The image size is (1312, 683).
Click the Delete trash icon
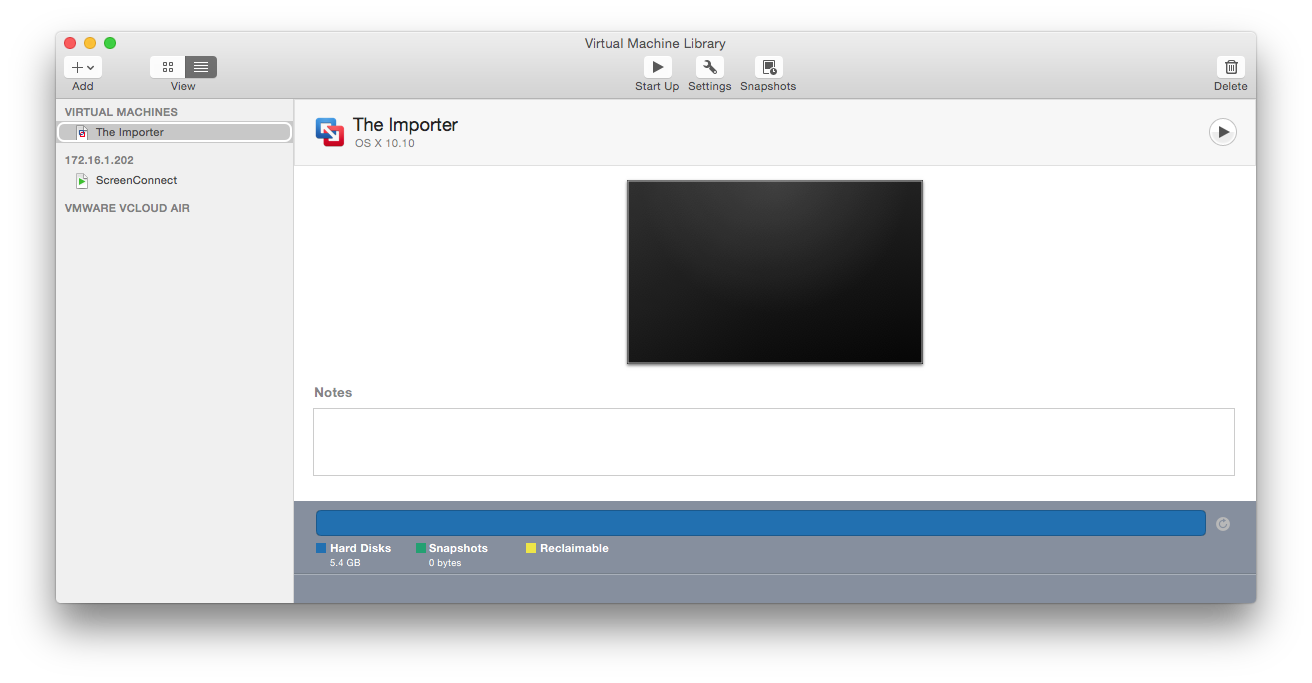[x=1231, y=67]
